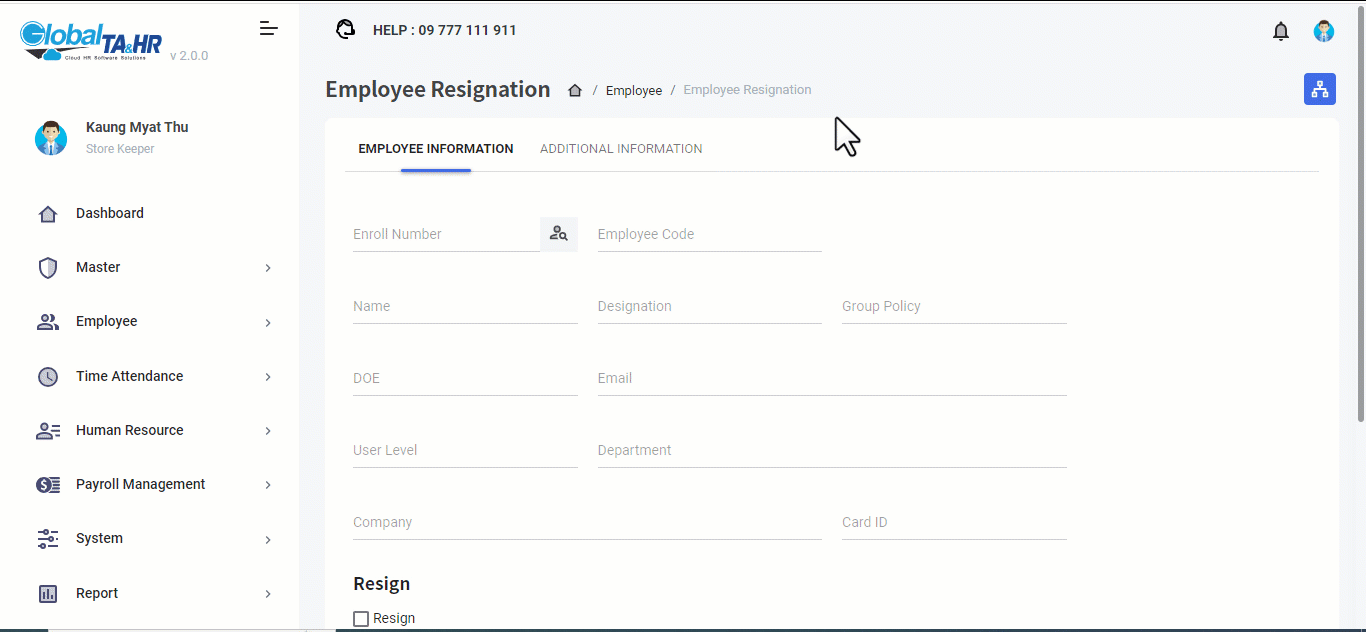Viewport: 1366px width, 632px height.
Task: Switch to the Additional Information tab
Action: 621,149
